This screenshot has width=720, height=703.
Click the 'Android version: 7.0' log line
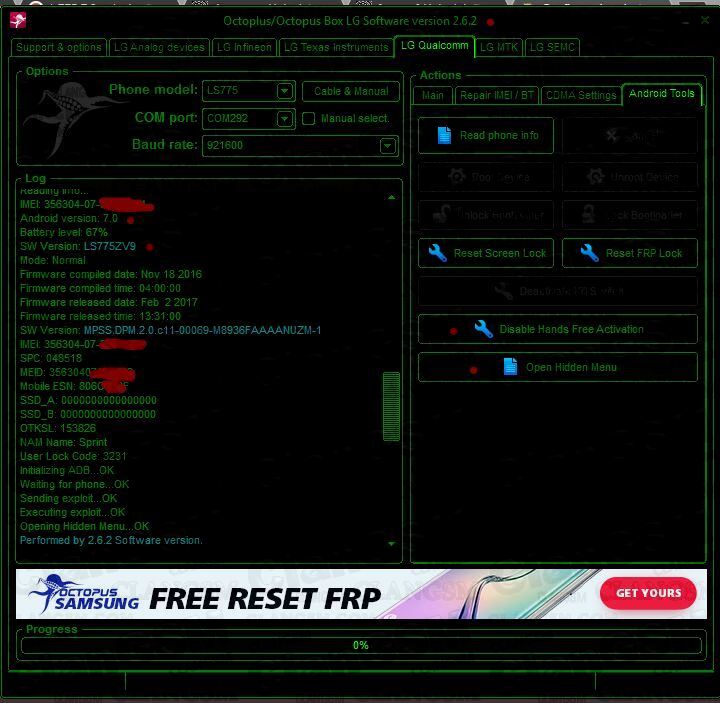point(69,219)
